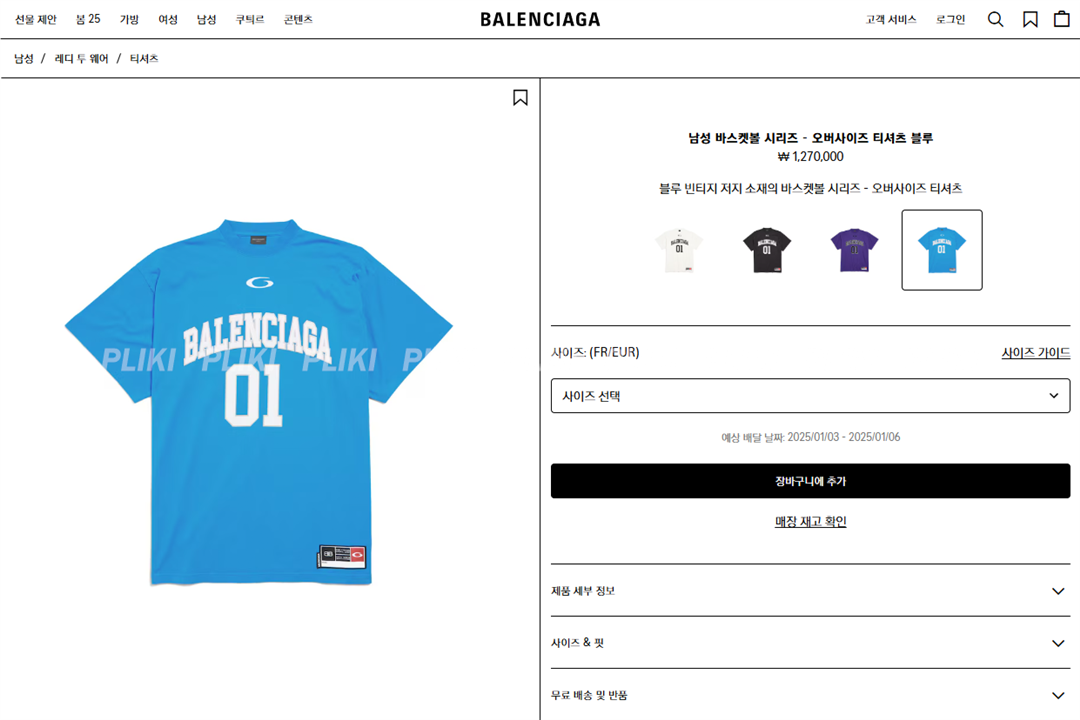
Task: Click the blue t-shirt product image
Action: (x=258, y=402)
